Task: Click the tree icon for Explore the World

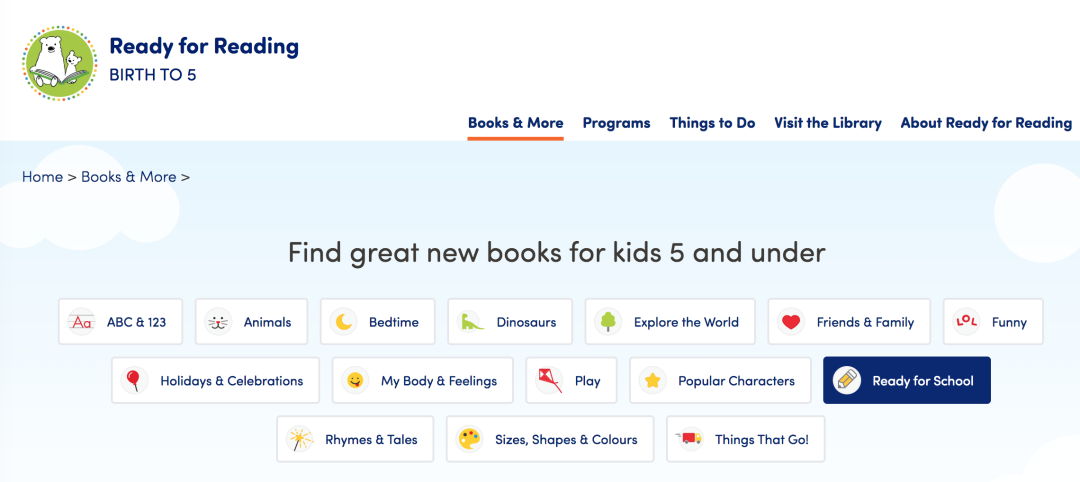Action: [x=608, y=322]
